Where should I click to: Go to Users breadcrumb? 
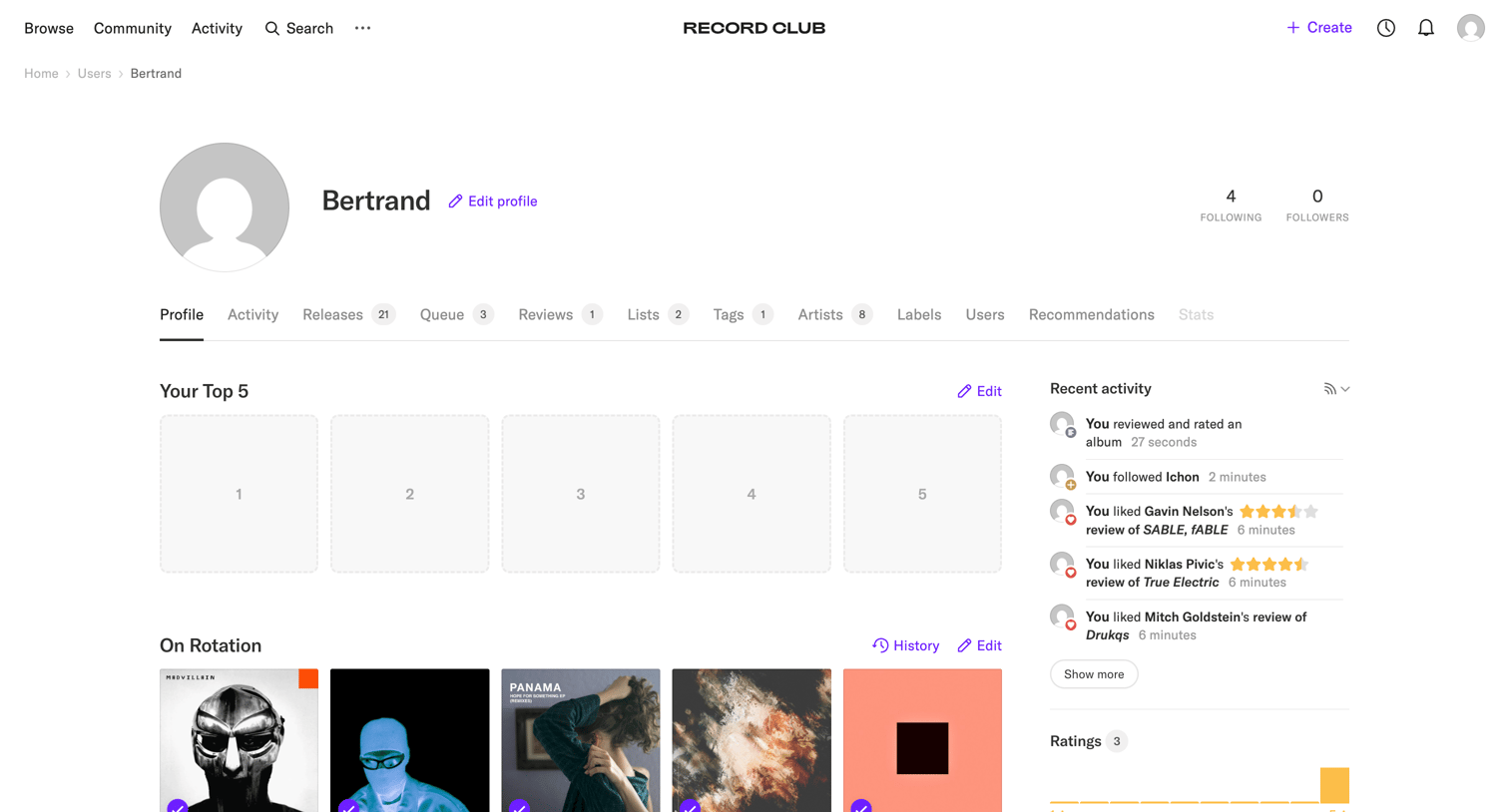95,73
